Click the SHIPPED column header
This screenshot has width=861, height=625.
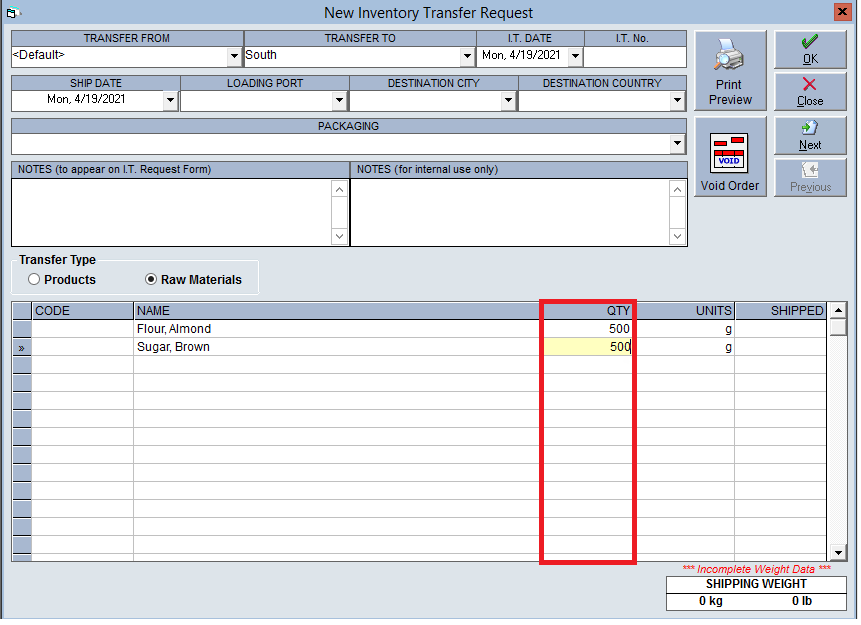click(783, 312)
